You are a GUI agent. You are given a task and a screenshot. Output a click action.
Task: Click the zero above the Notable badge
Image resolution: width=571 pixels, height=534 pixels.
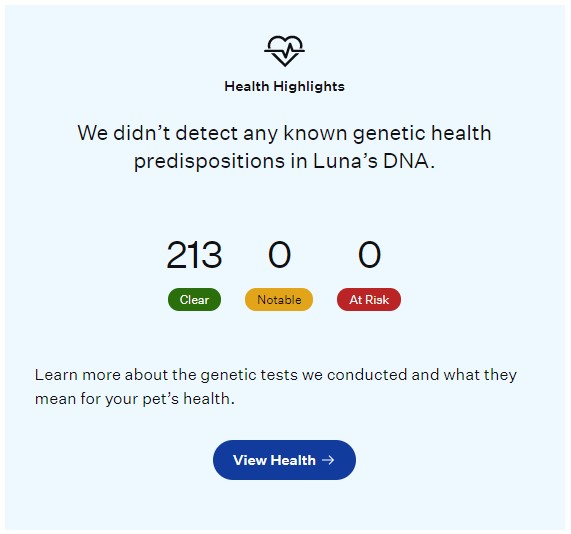click(x=279, y=255)
